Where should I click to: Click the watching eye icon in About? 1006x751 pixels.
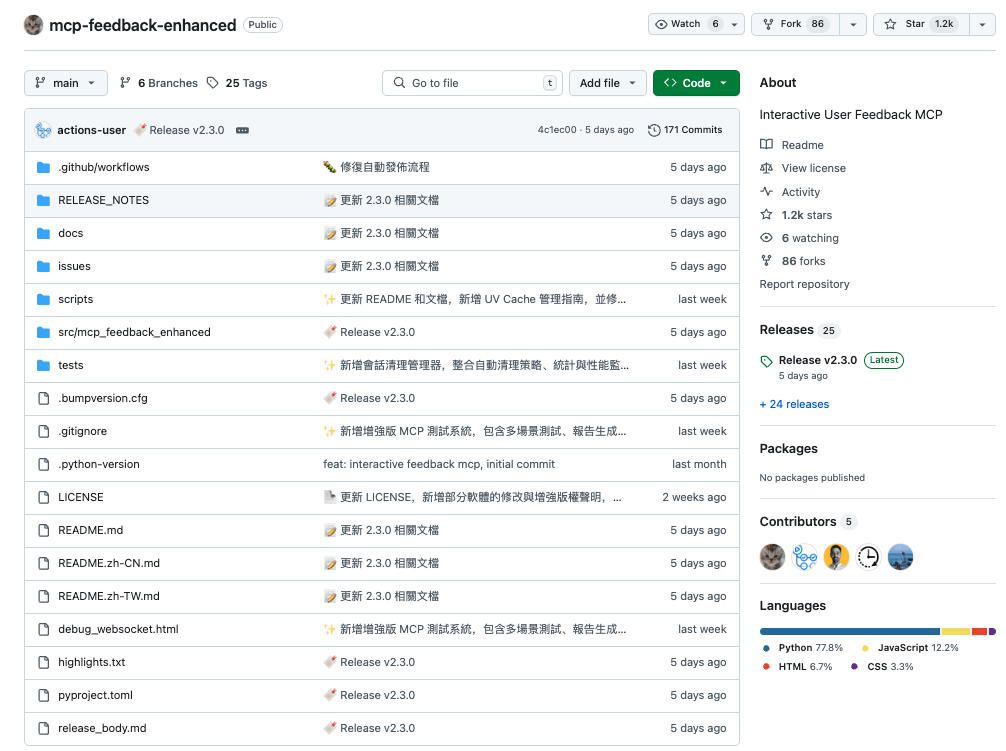pyautogui.click(x=766, y=238)
